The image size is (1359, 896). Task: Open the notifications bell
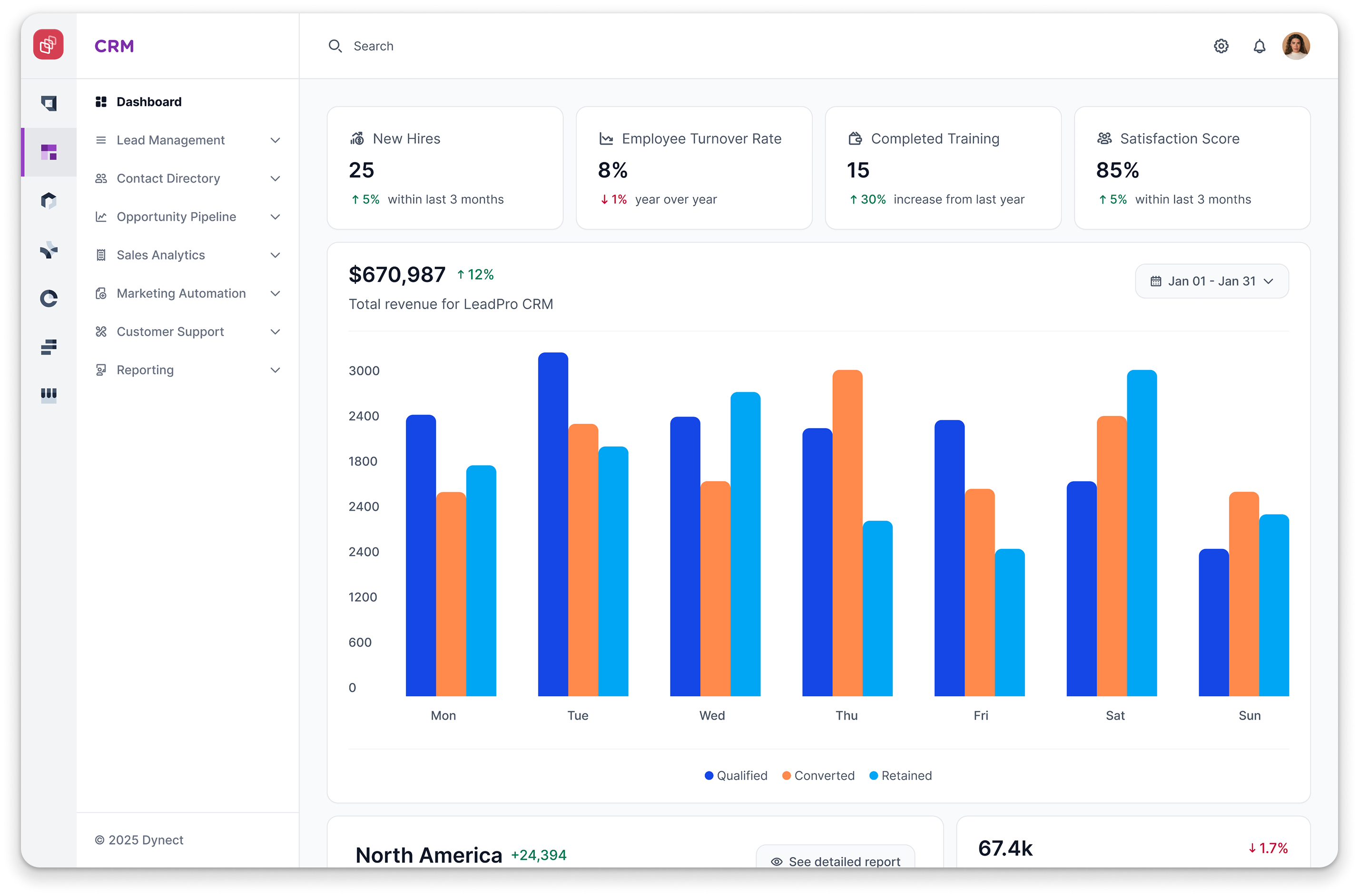coord(1259,46)
